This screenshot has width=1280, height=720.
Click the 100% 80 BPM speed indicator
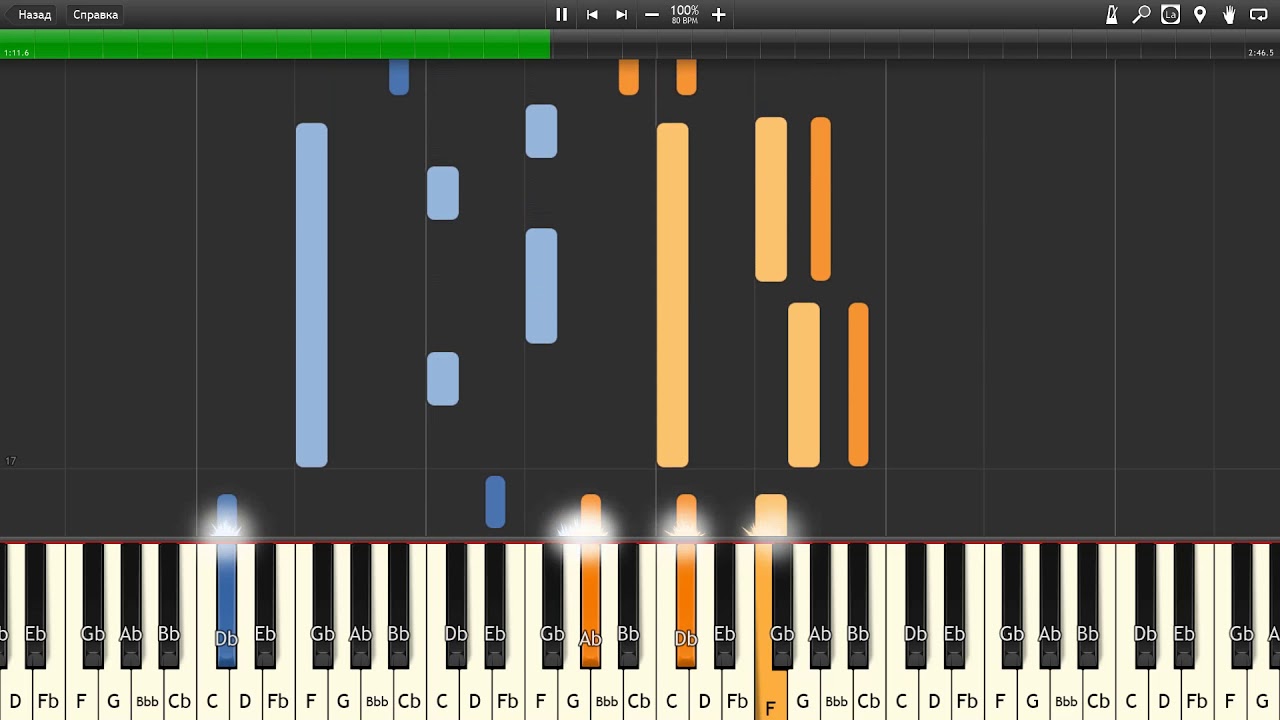(x=685, y=15)
